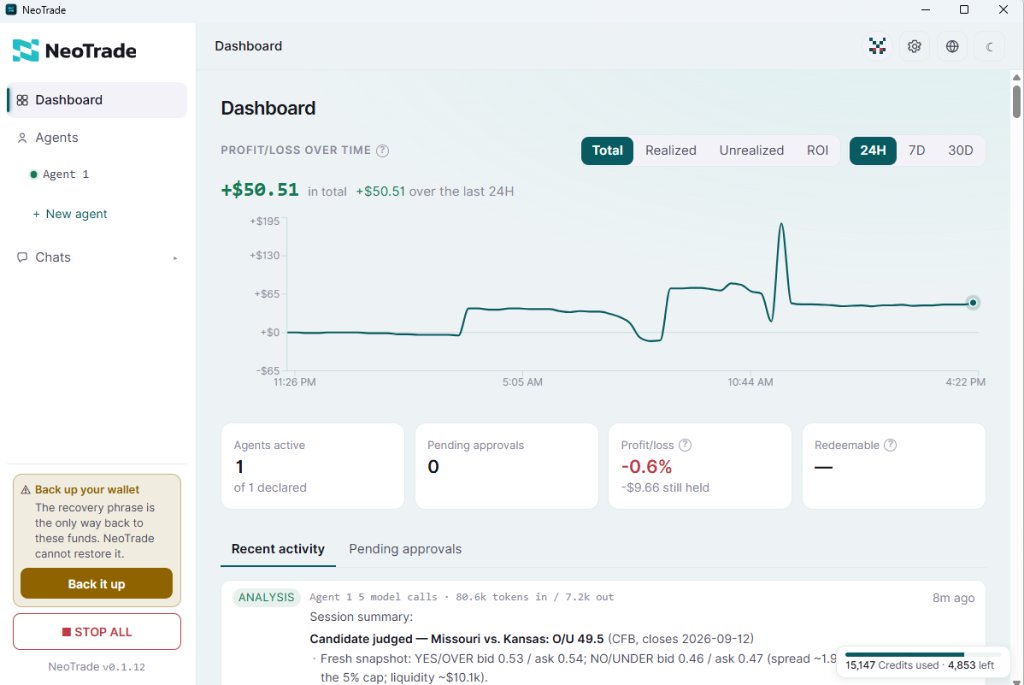Click the Redeemable card
Screen dimensions: 1024x685
coord(893,466)
